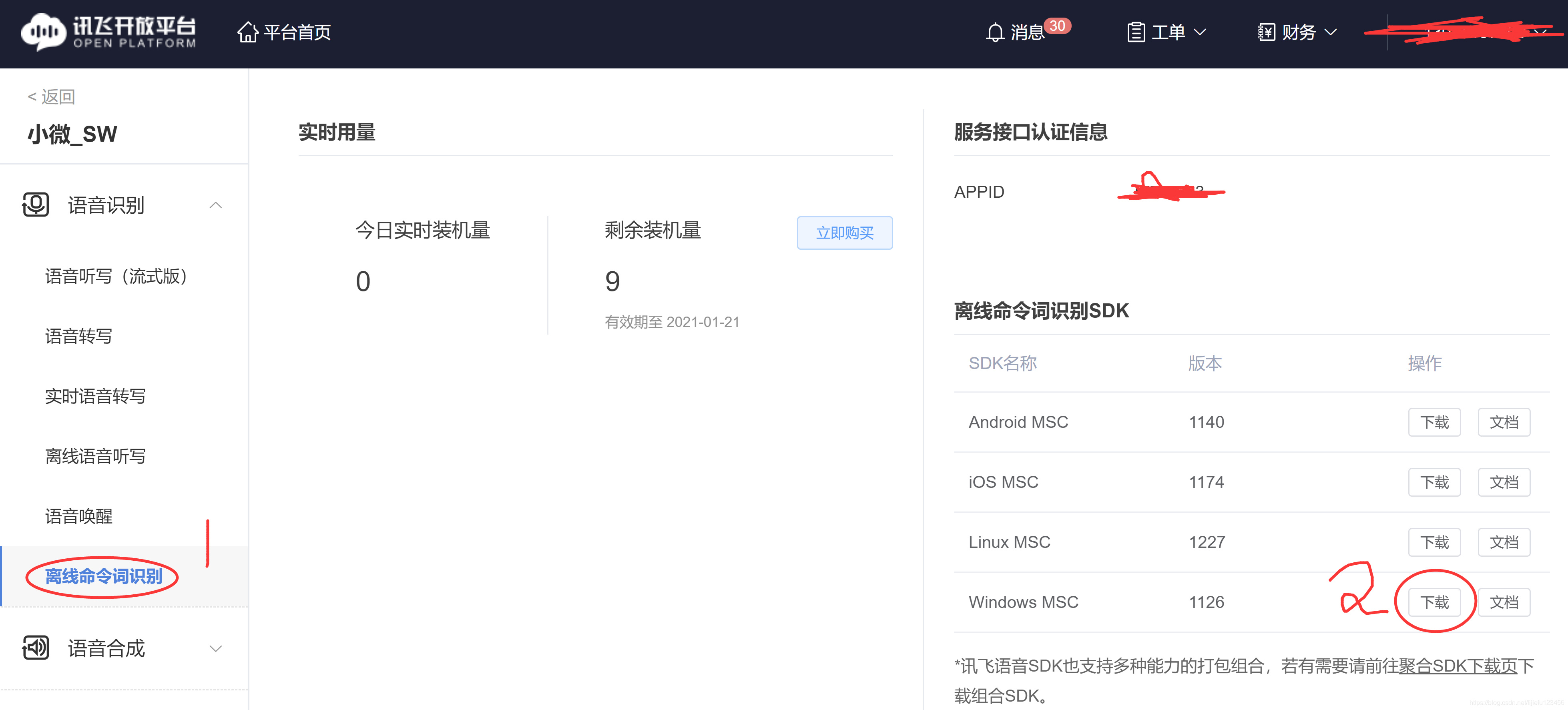Select 离线命令词识别 in the sidebar
Screen dimensions: 1568x710
coord(103,576)
